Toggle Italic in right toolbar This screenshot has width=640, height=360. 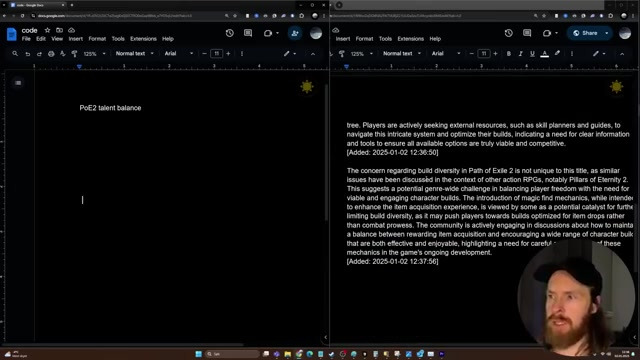(x=520, y=53)
